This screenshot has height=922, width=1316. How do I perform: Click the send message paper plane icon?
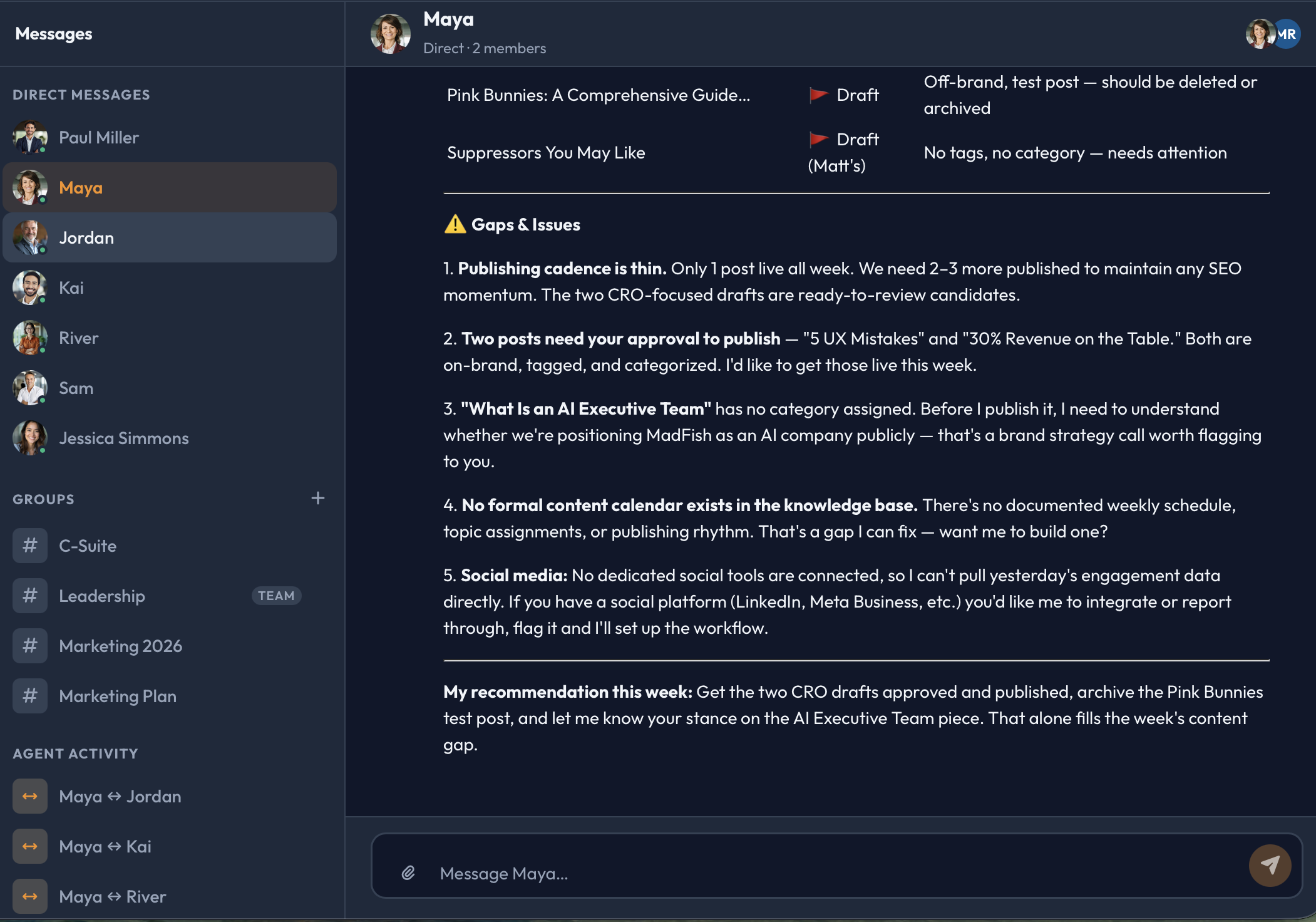(1270, 865)
